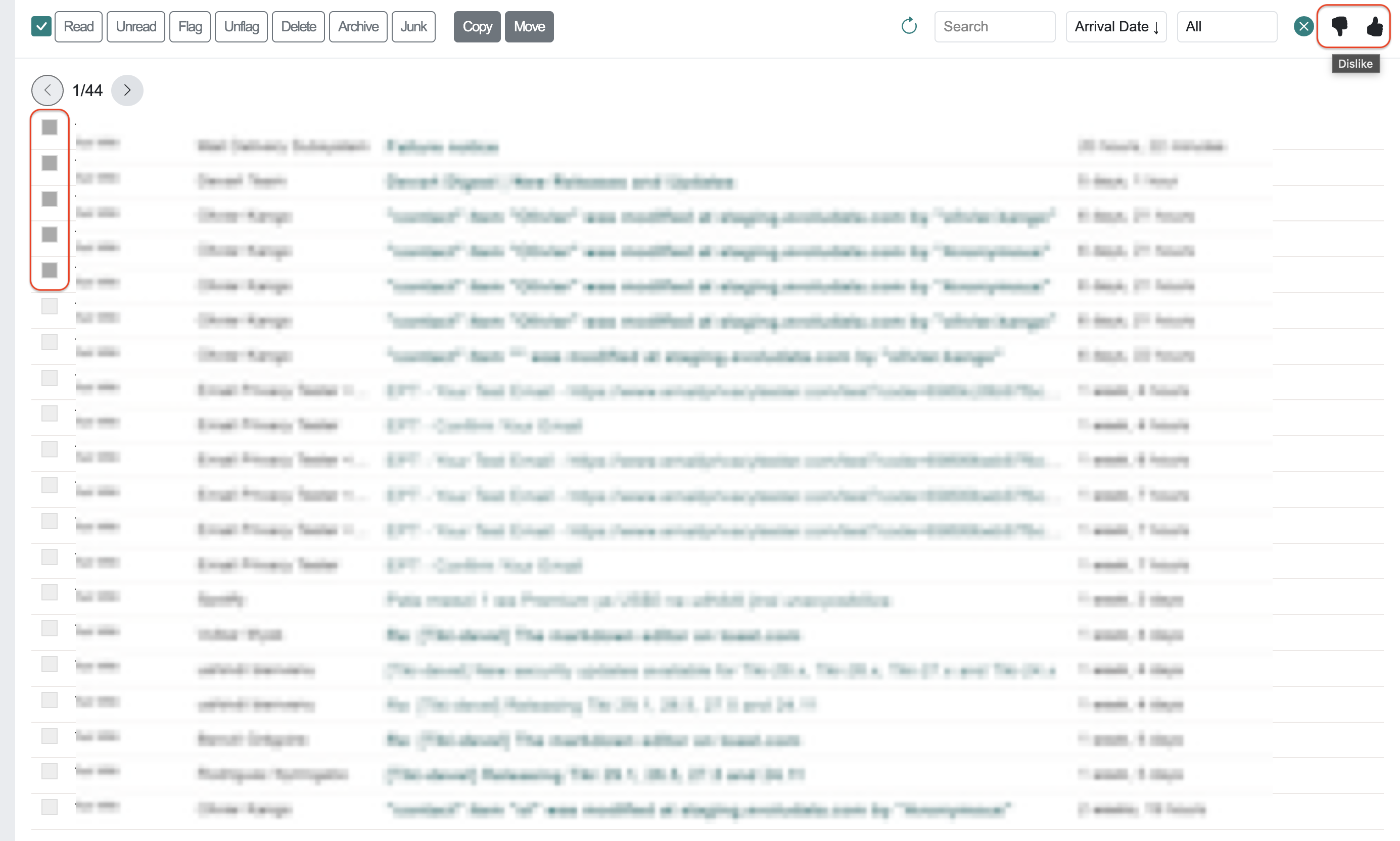The image size is (1400, 841).
Task: Click the Unflag button
Action: [x=242, y=27]
